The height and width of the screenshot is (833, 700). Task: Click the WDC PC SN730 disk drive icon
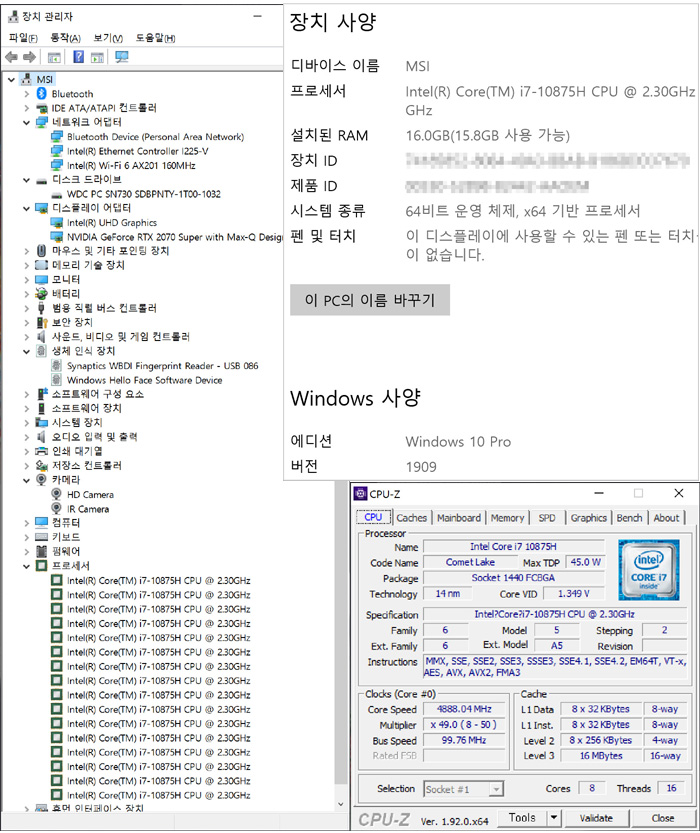(x=56, y=194)
